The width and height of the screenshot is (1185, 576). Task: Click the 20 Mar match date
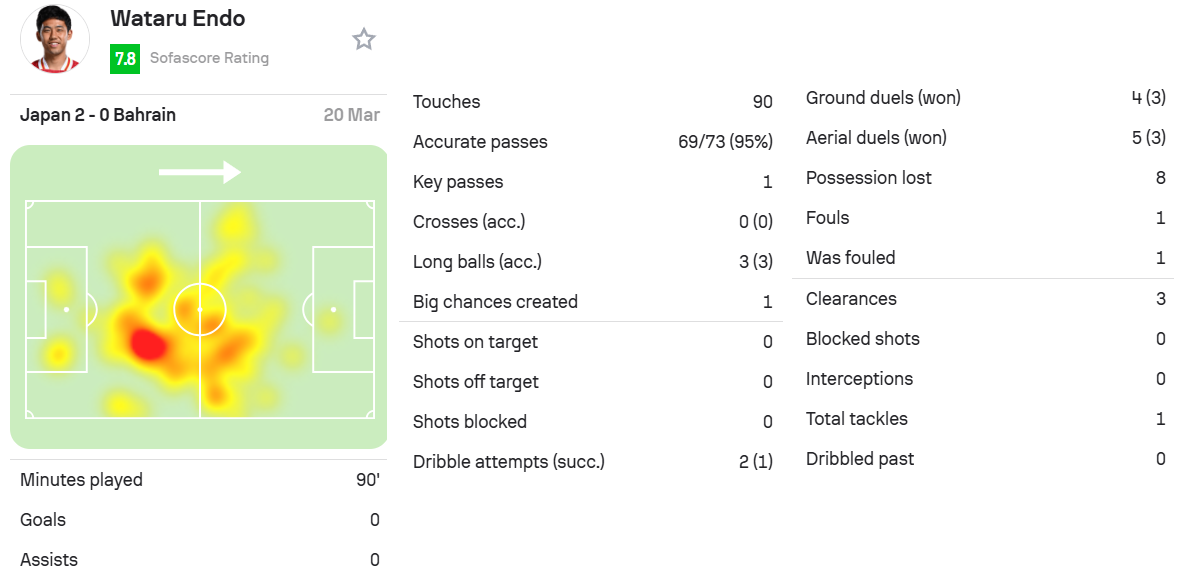click(x=351, y=115)
